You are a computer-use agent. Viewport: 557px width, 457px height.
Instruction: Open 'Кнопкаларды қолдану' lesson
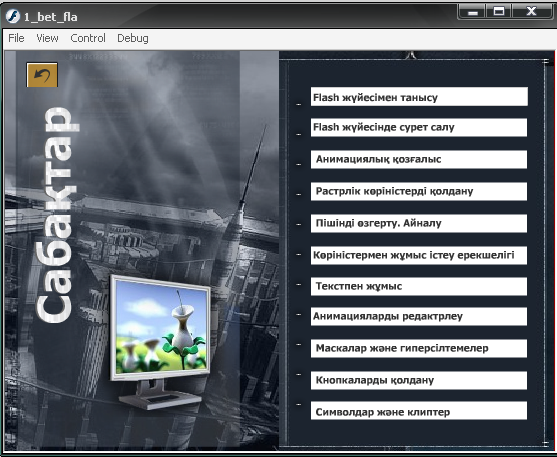click(419, 380)
